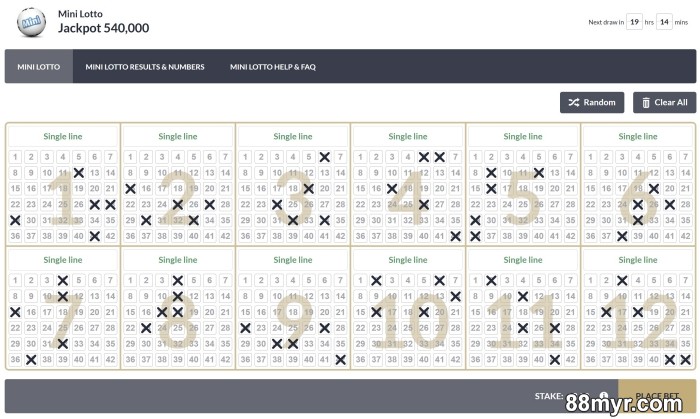Select number 36 in the top-left line grid
This screenshot has height=419, width=700.
(x=16, y=236)
